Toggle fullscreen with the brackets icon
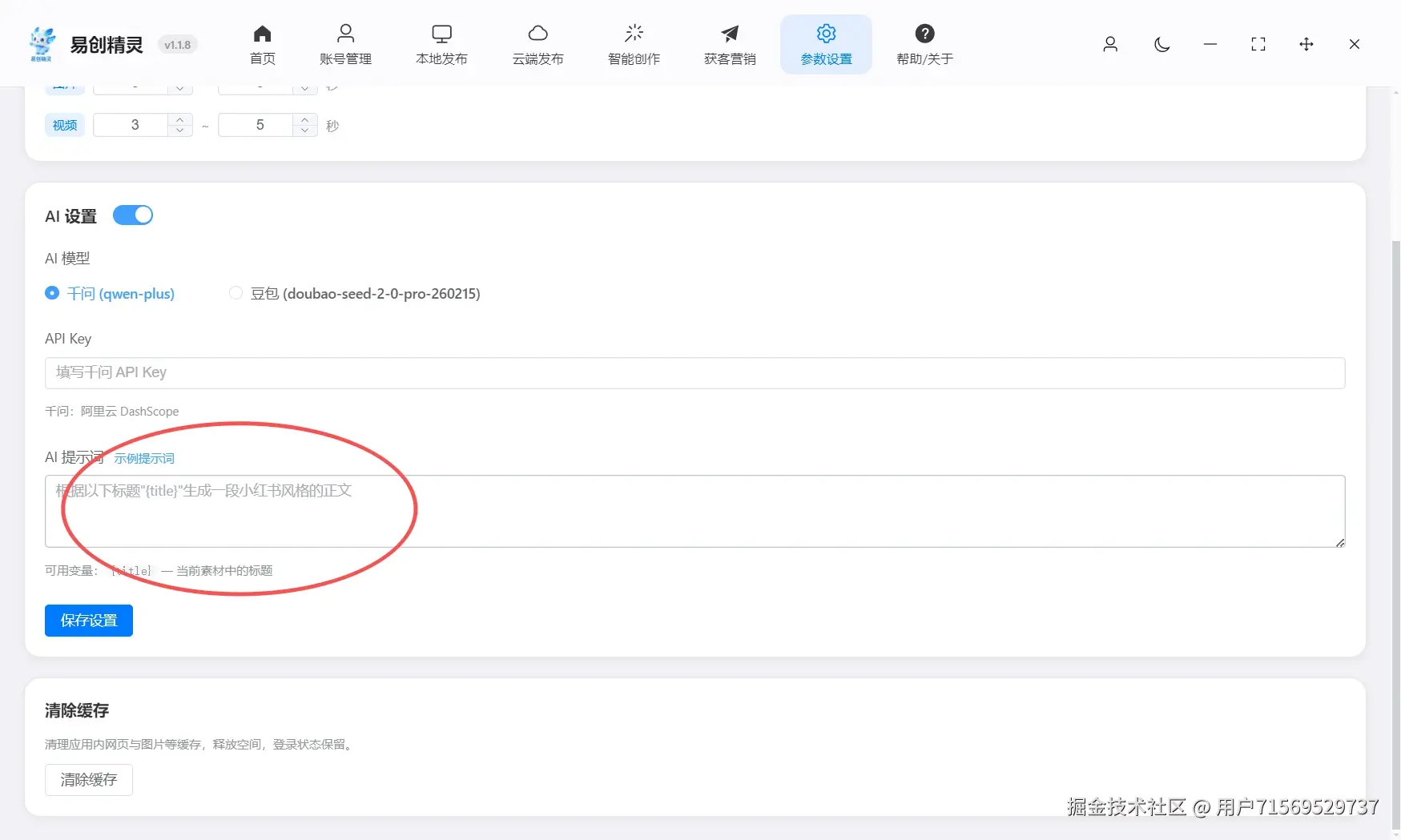This screenshot has width=1401, height=840. (1258, 44)
